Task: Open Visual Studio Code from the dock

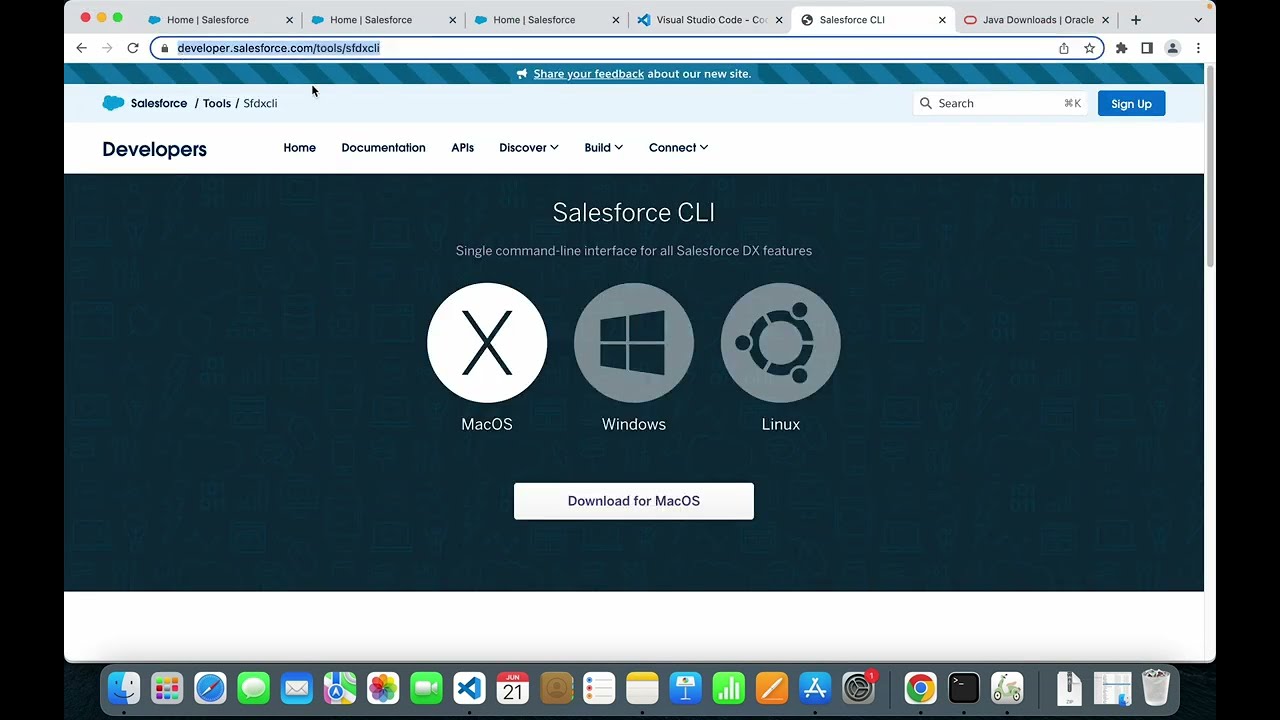Action: click(x=469, y=688)
